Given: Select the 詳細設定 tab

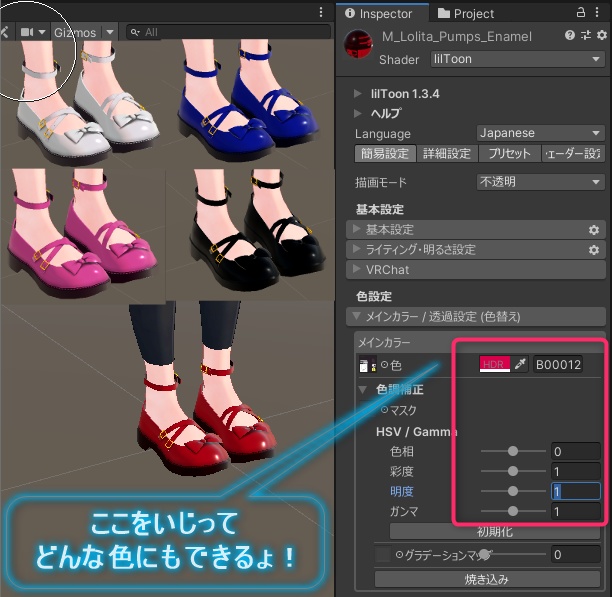Looking at the screenshot, I should click(x=447, y=153).
